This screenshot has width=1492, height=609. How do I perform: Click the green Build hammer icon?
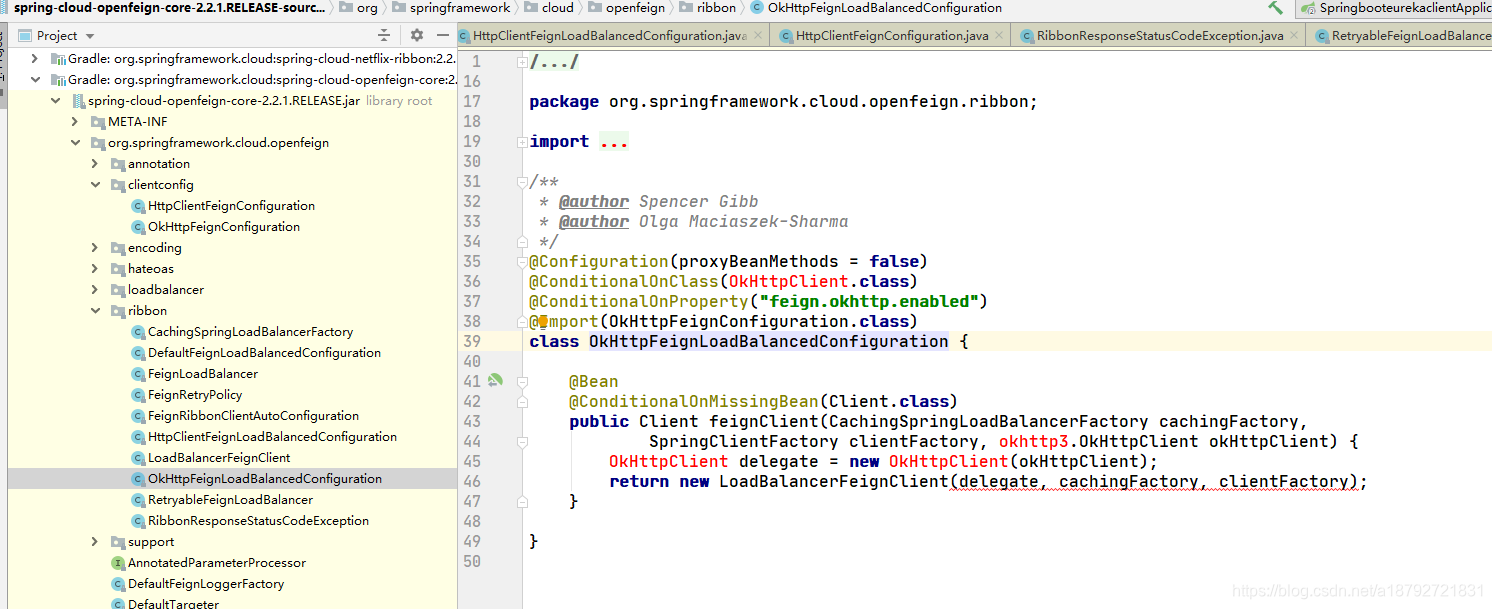coord(1275,8)
